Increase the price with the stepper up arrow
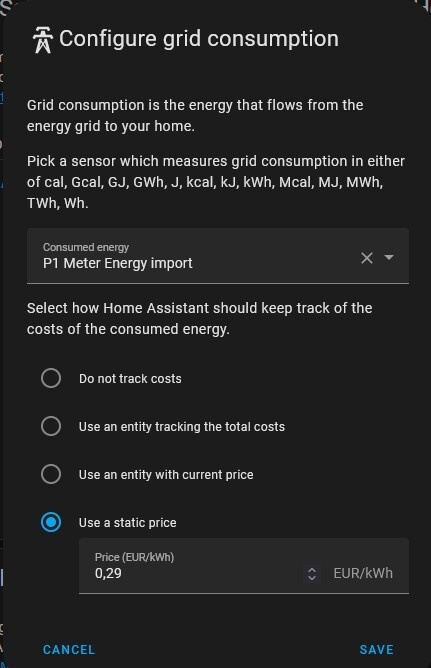The image size is (431, 668). tap(312, 570)
